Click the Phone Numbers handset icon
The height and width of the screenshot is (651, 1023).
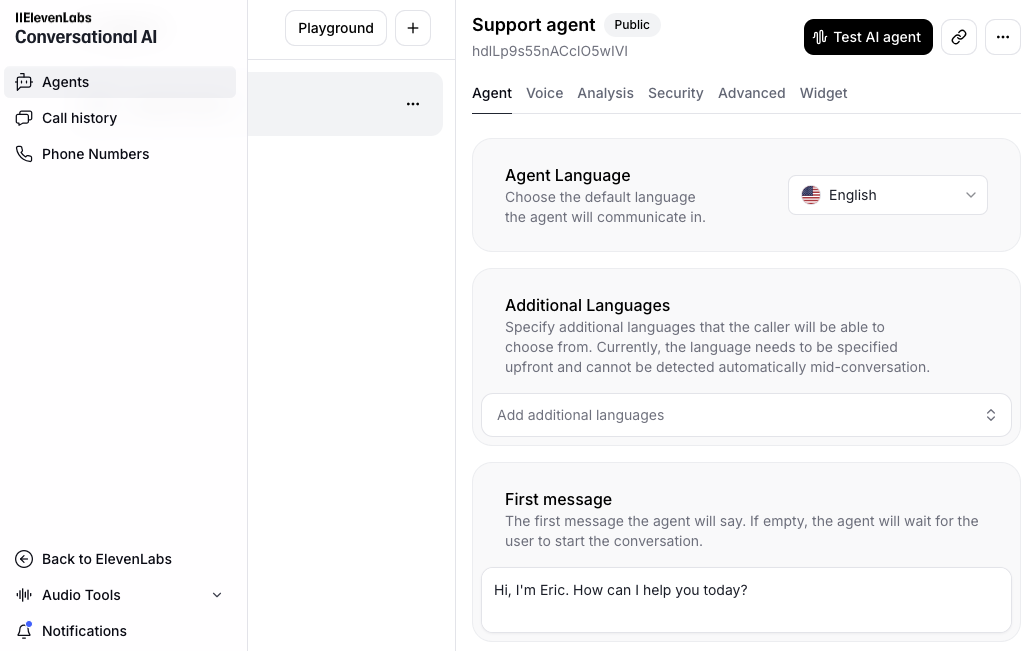[x=24, y=154]
